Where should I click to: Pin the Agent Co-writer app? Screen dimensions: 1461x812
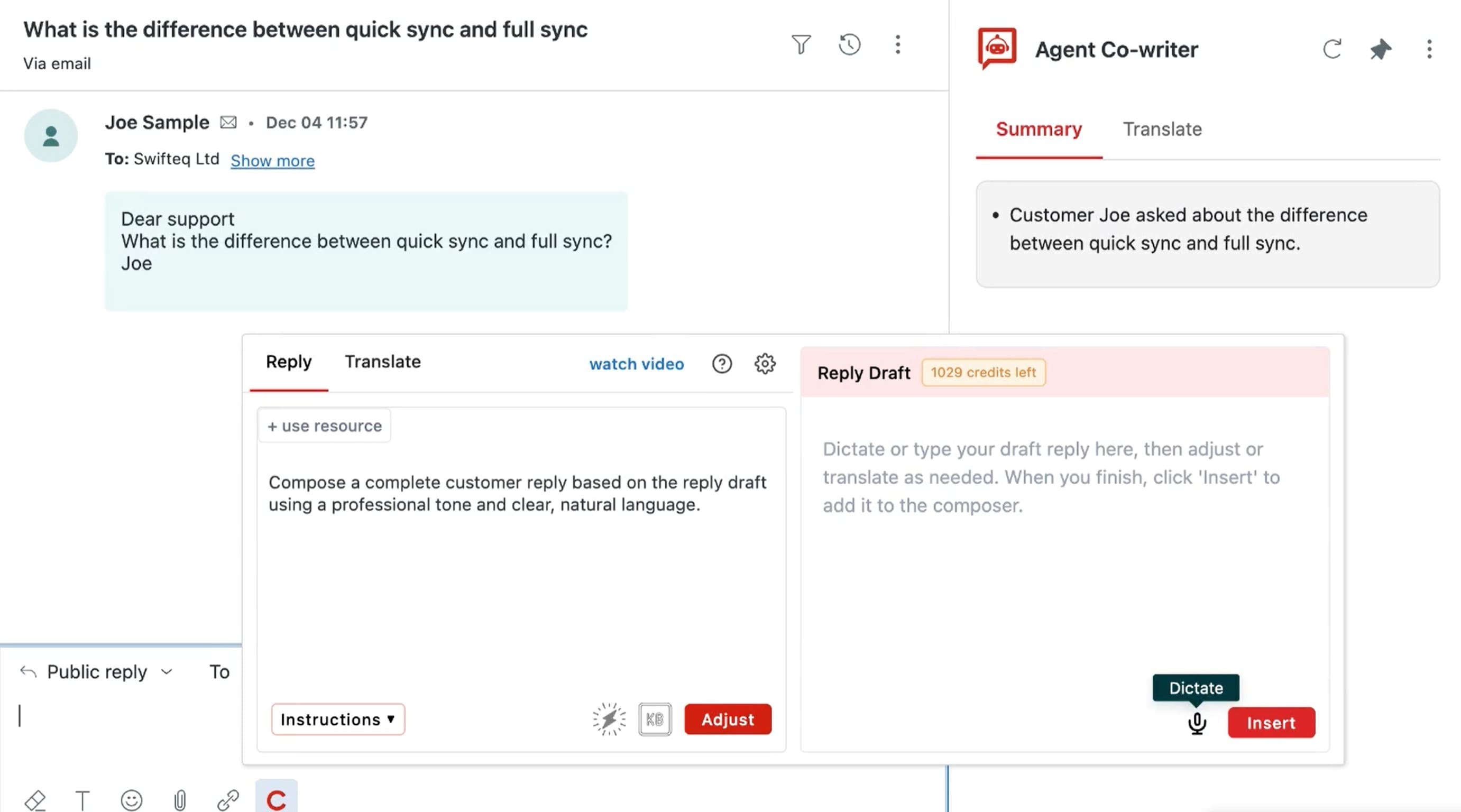coord(1381,49)
